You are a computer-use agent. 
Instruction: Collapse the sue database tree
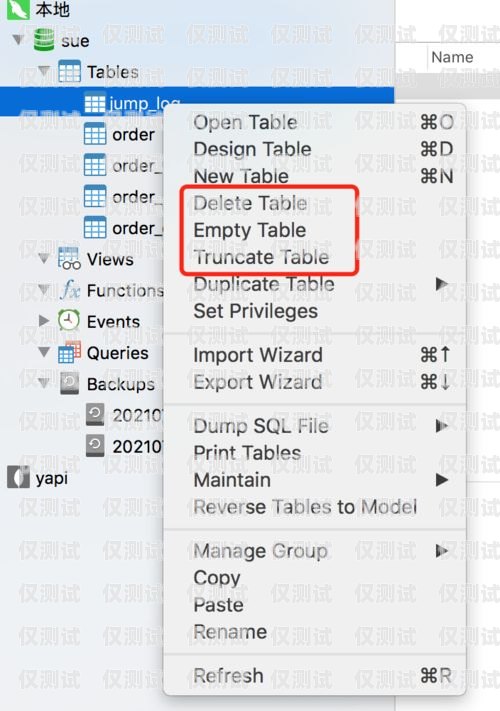18,40
